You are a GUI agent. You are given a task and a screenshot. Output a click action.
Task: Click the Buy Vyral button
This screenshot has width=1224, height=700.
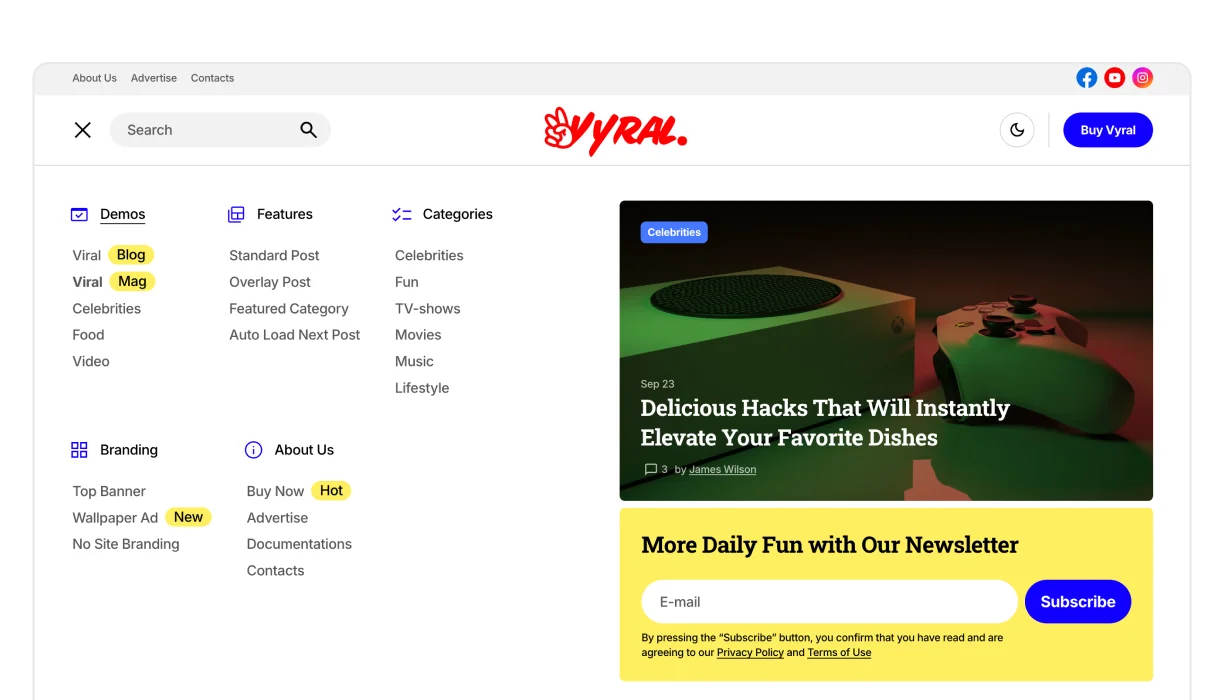pos(1108,130)
